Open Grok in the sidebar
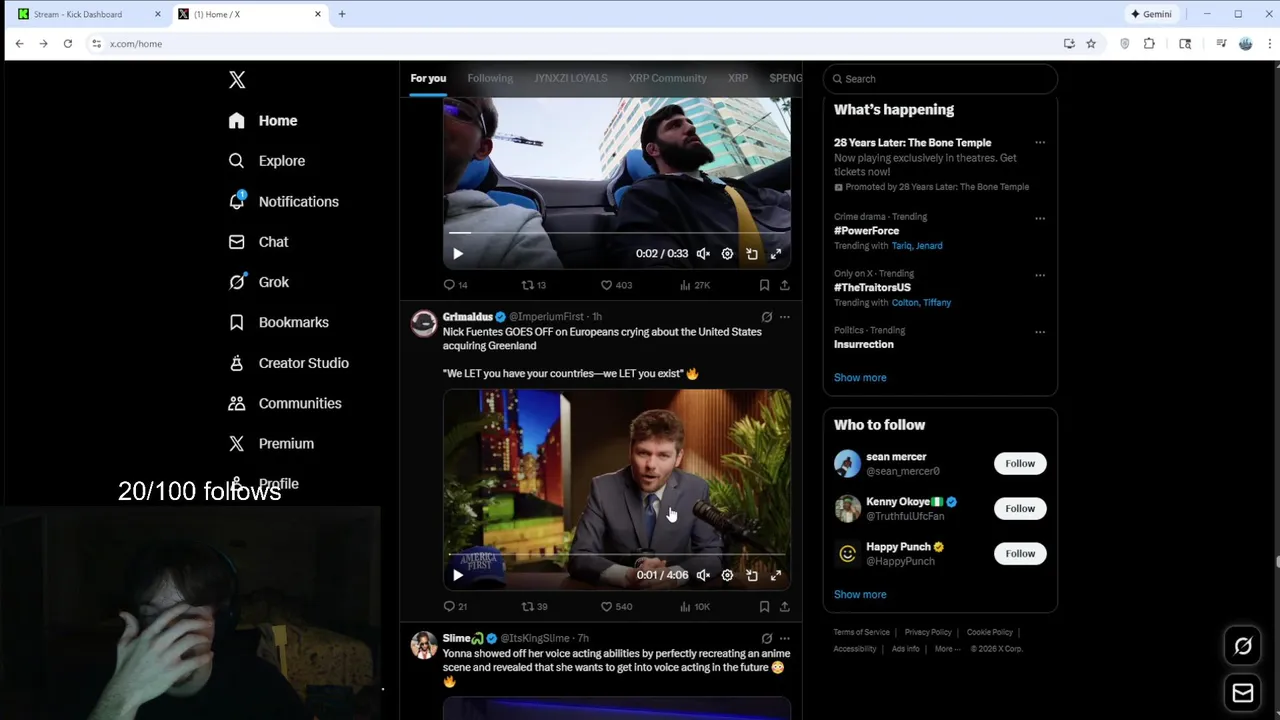The height and width of the screenshot is (720, 1280). click(x=259, y=282)
